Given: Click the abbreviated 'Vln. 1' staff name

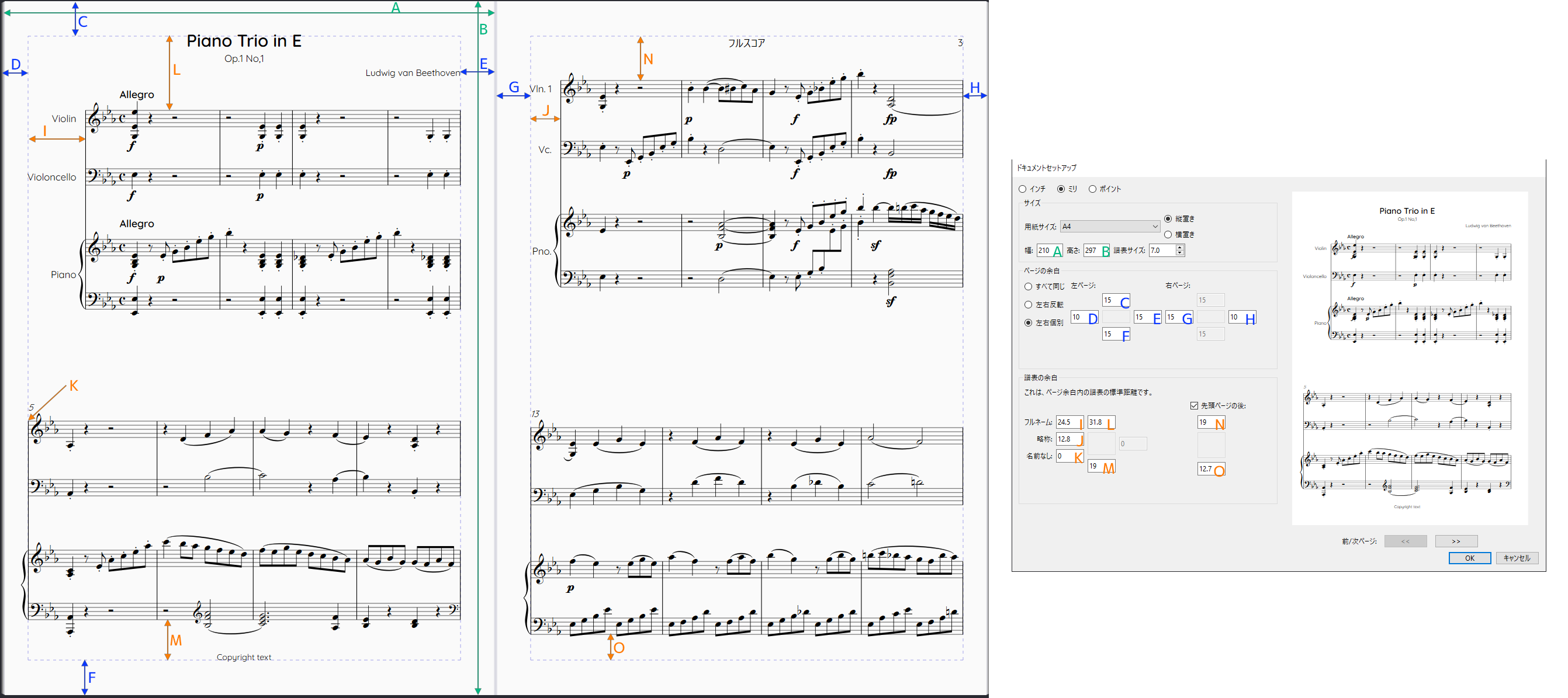Looking at the screenshot, I should [541, 89].
